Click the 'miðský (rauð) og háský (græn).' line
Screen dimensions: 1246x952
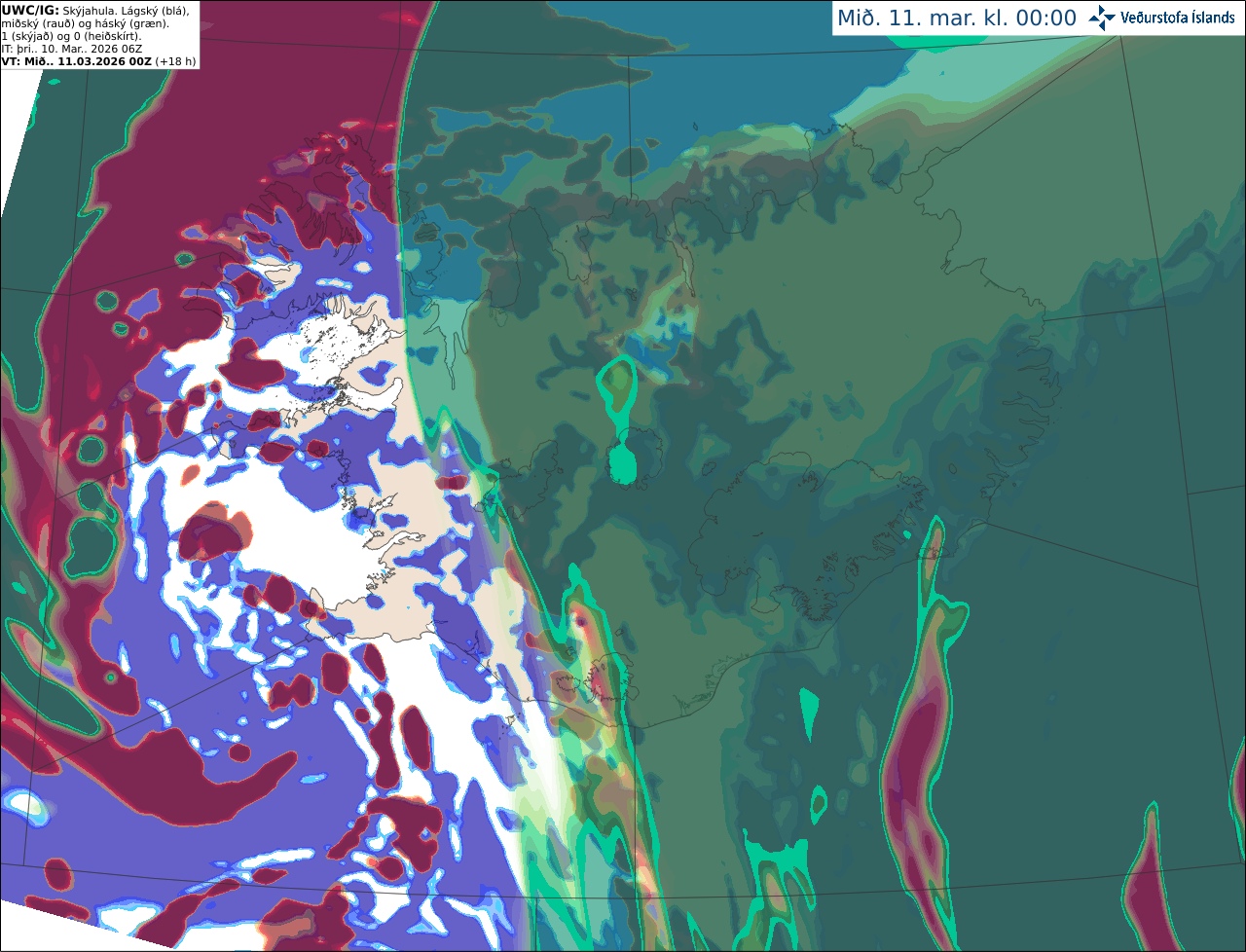click(85, 23)
